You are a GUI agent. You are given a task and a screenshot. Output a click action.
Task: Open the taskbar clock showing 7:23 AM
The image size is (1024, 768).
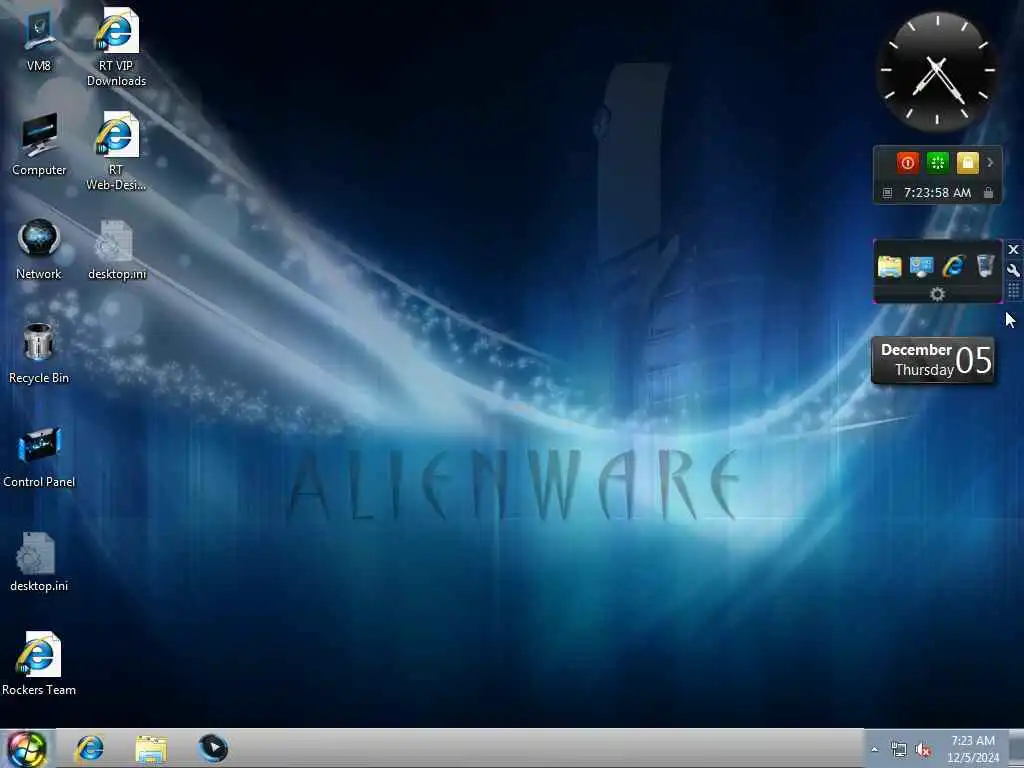[x=973, y=748]
